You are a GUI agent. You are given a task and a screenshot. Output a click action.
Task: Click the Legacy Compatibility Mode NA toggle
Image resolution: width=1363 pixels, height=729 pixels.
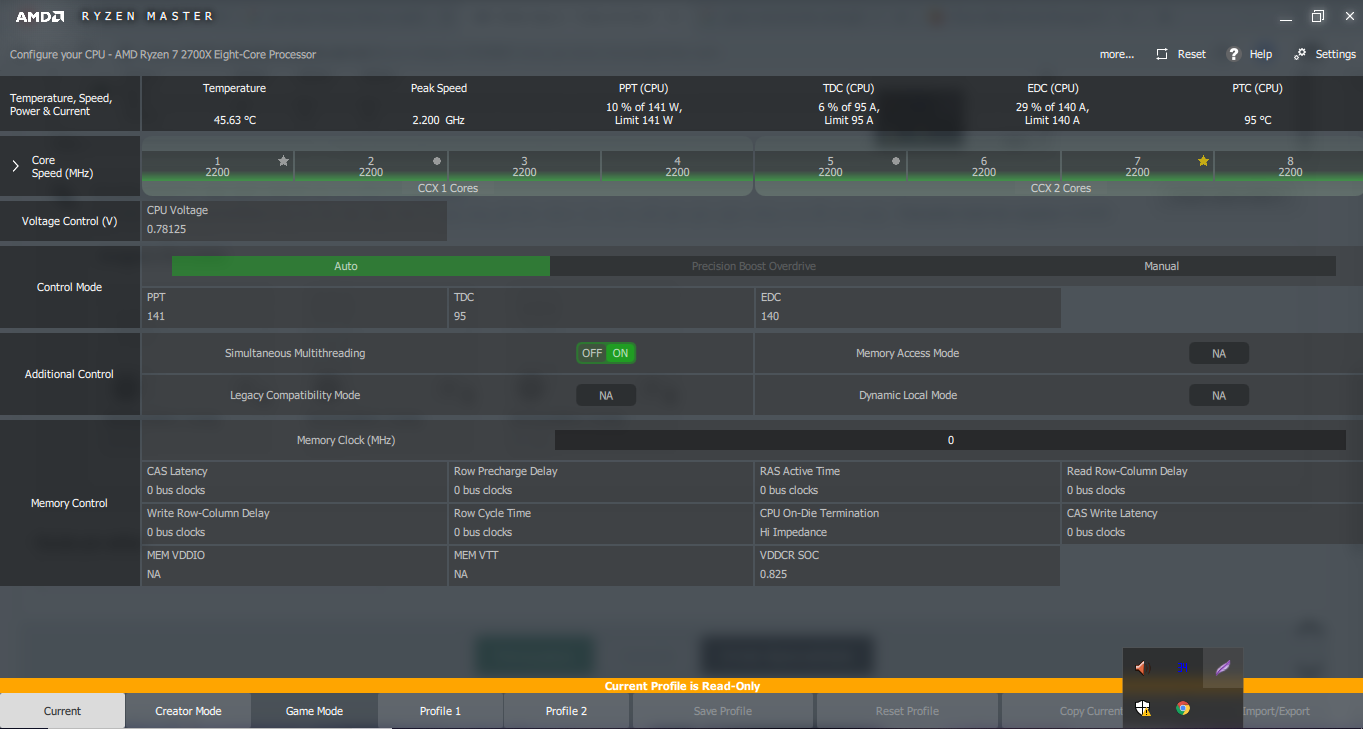tap(606, 395)
